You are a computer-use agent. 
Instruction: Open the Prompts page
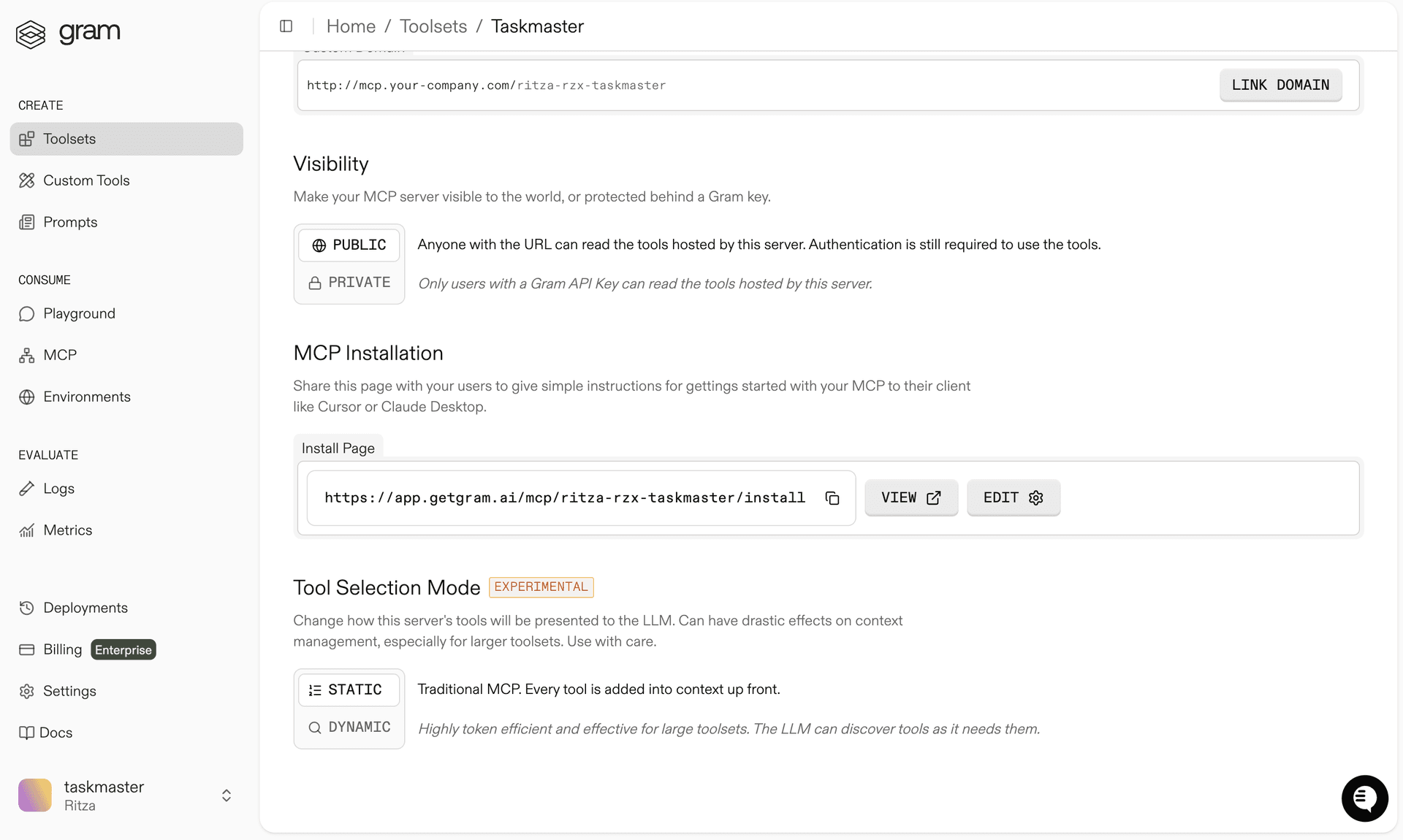coord(69,221)
